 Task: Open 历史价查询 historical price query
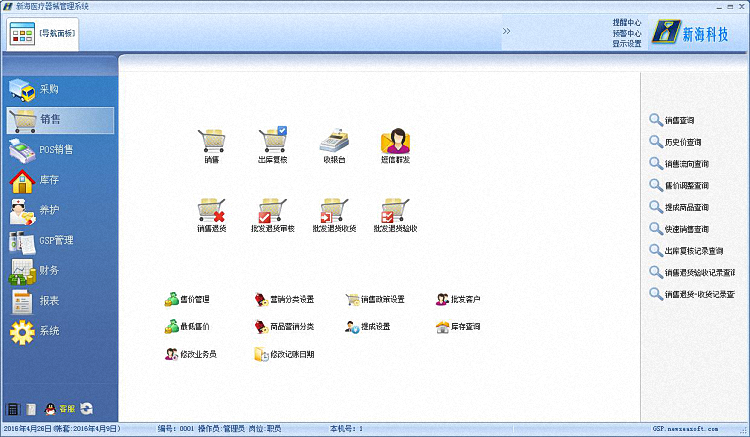pyautogui.click(x=675, y=142)
